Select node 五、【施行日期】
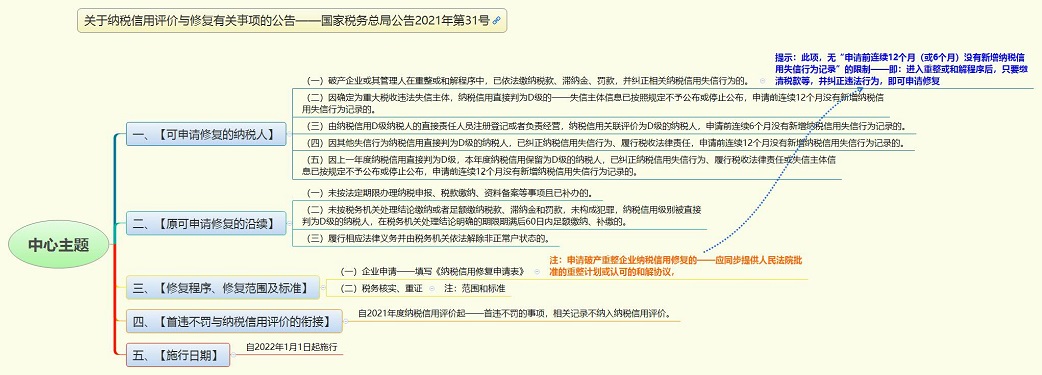The width and height of the screenshot is (1042, 375). [177, 354]
